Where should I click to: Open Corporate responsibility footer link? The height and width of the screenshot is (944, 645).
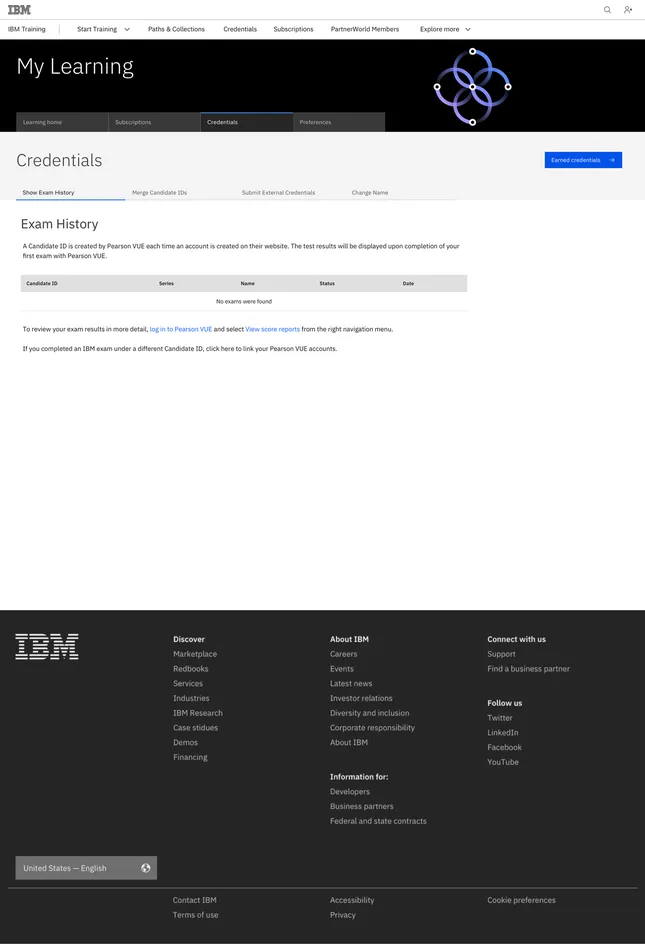(373, 728)
